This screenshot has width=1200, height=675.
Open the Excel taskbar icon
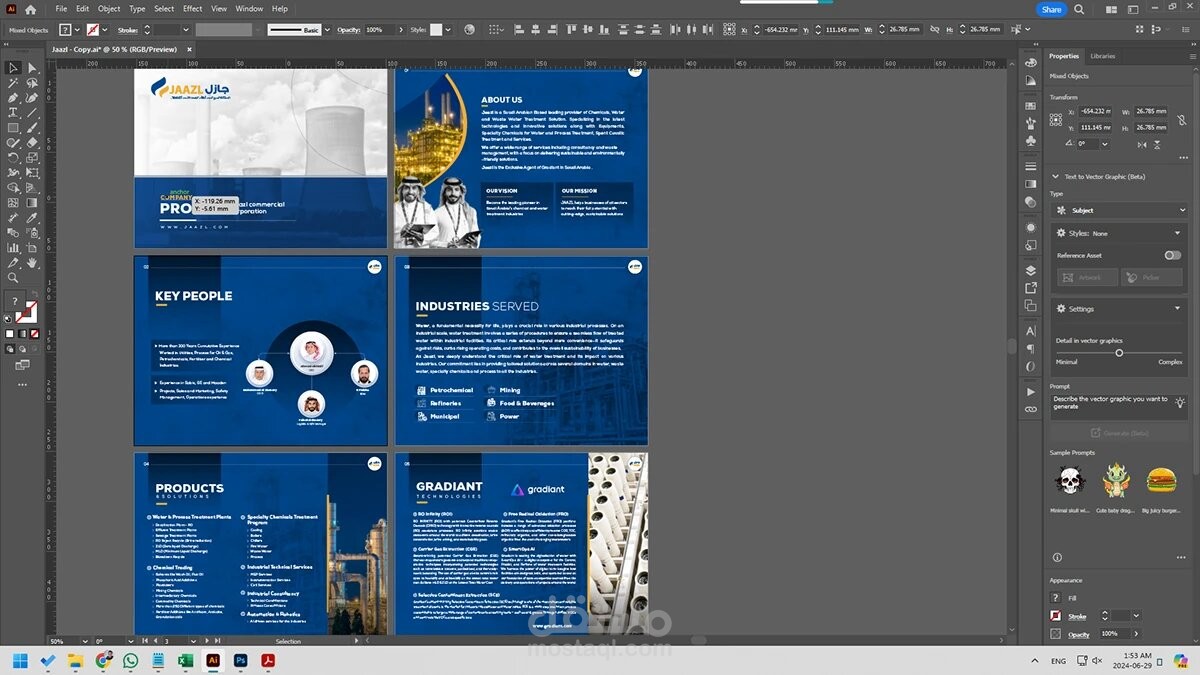pos(185,661)
